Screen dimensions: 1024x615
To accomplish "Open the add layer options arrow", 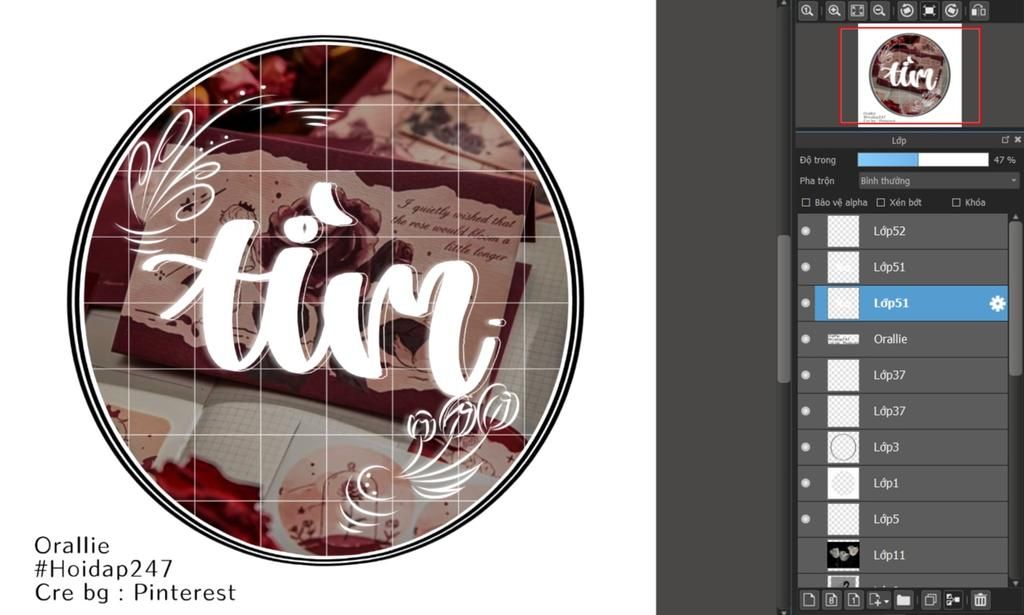I will pos(886,601).
